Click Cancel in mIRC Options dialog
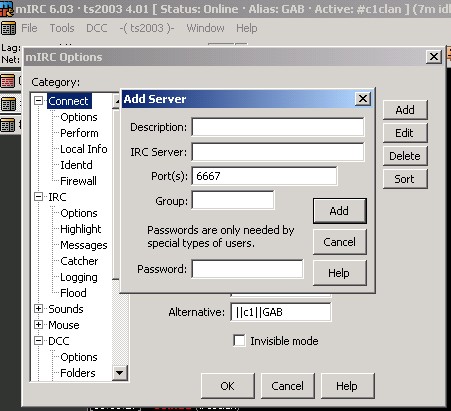This screenshot has width=451, height=411. point(288,386)
